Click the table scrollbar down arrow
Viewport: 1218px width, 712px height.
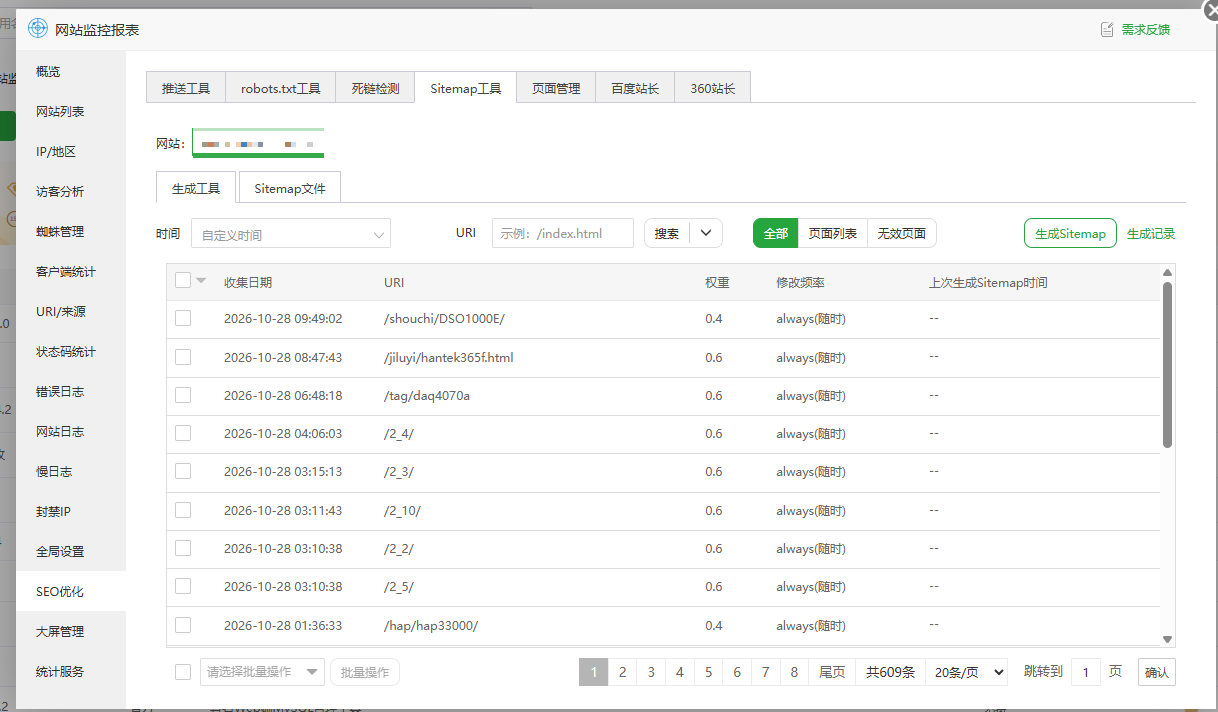coord(1167,639)
